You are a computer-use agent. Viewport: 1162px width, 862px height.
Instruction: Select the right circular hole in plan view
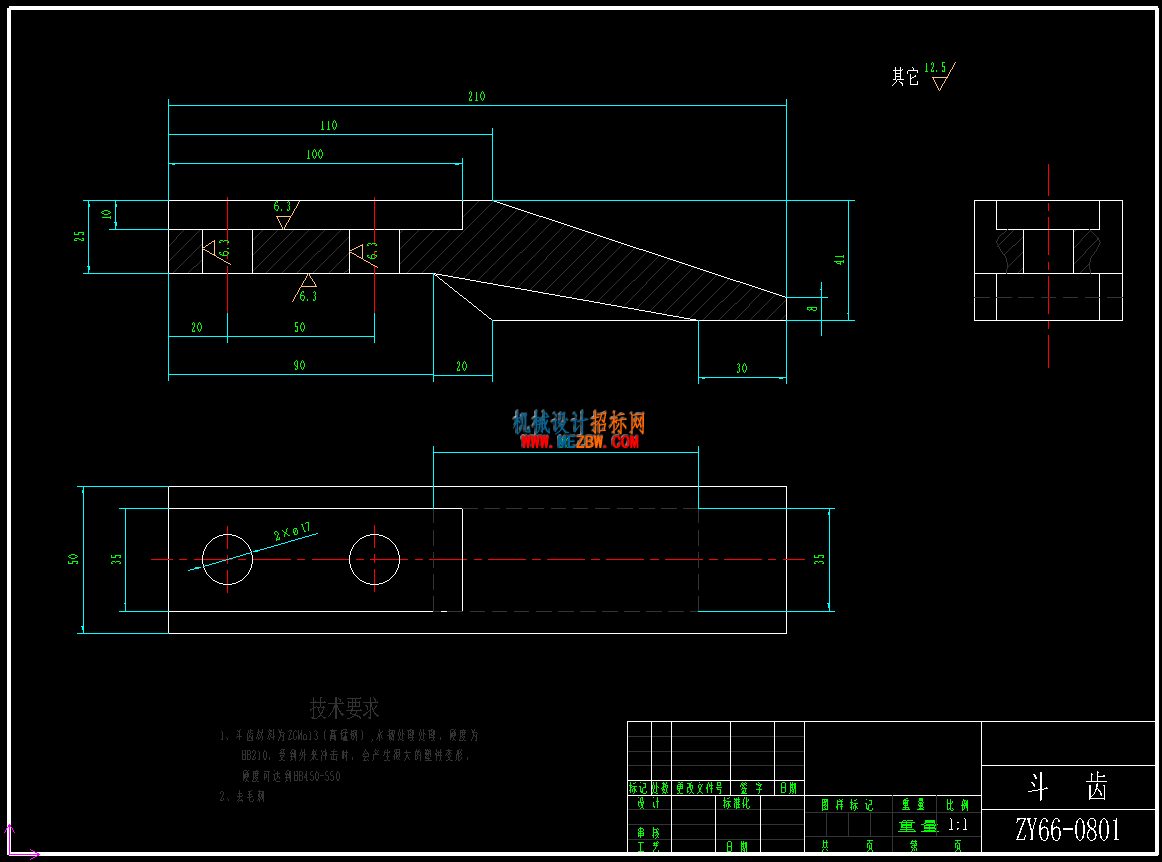[374, 560]
